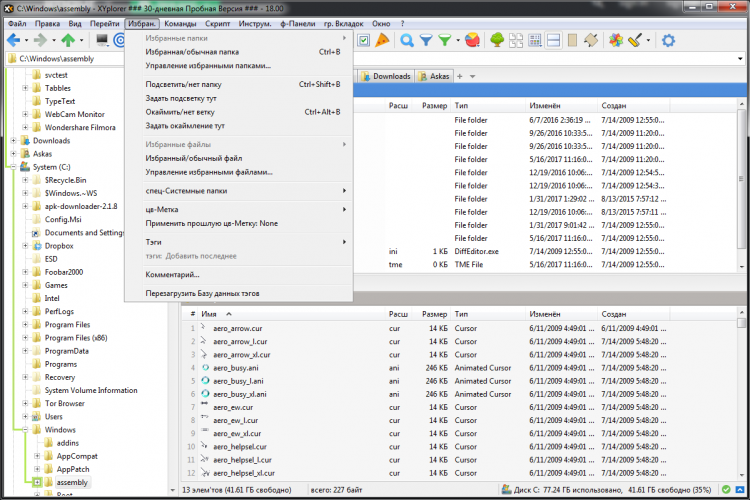This screenshot has width=750, height=500.
Task: Click the green Up arrow icon
Action: (68, 40)
